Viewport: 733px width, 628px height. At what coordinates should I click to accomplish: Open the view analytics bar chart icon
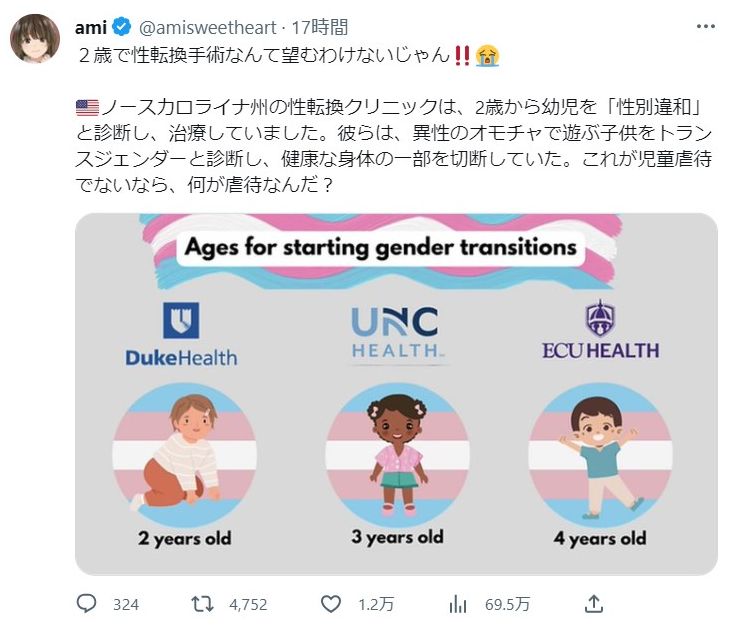[459, 604]
